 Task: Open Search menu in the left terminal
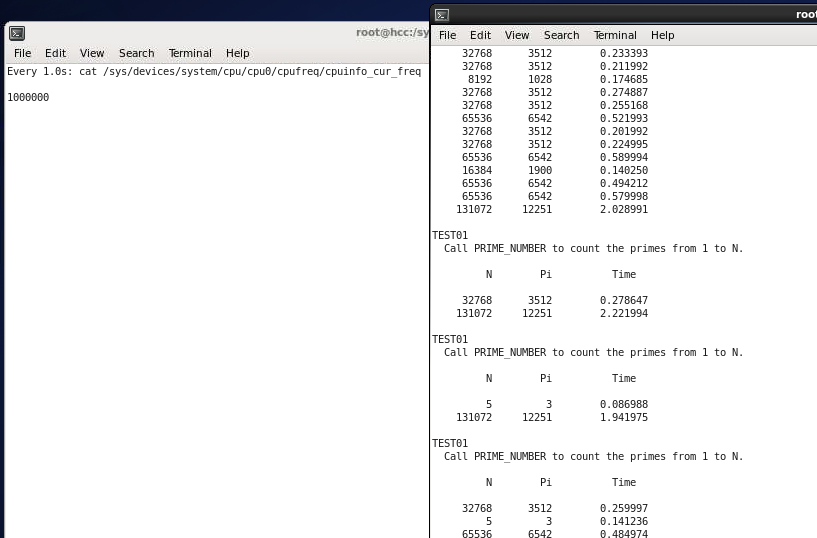(x=136, y=53)
